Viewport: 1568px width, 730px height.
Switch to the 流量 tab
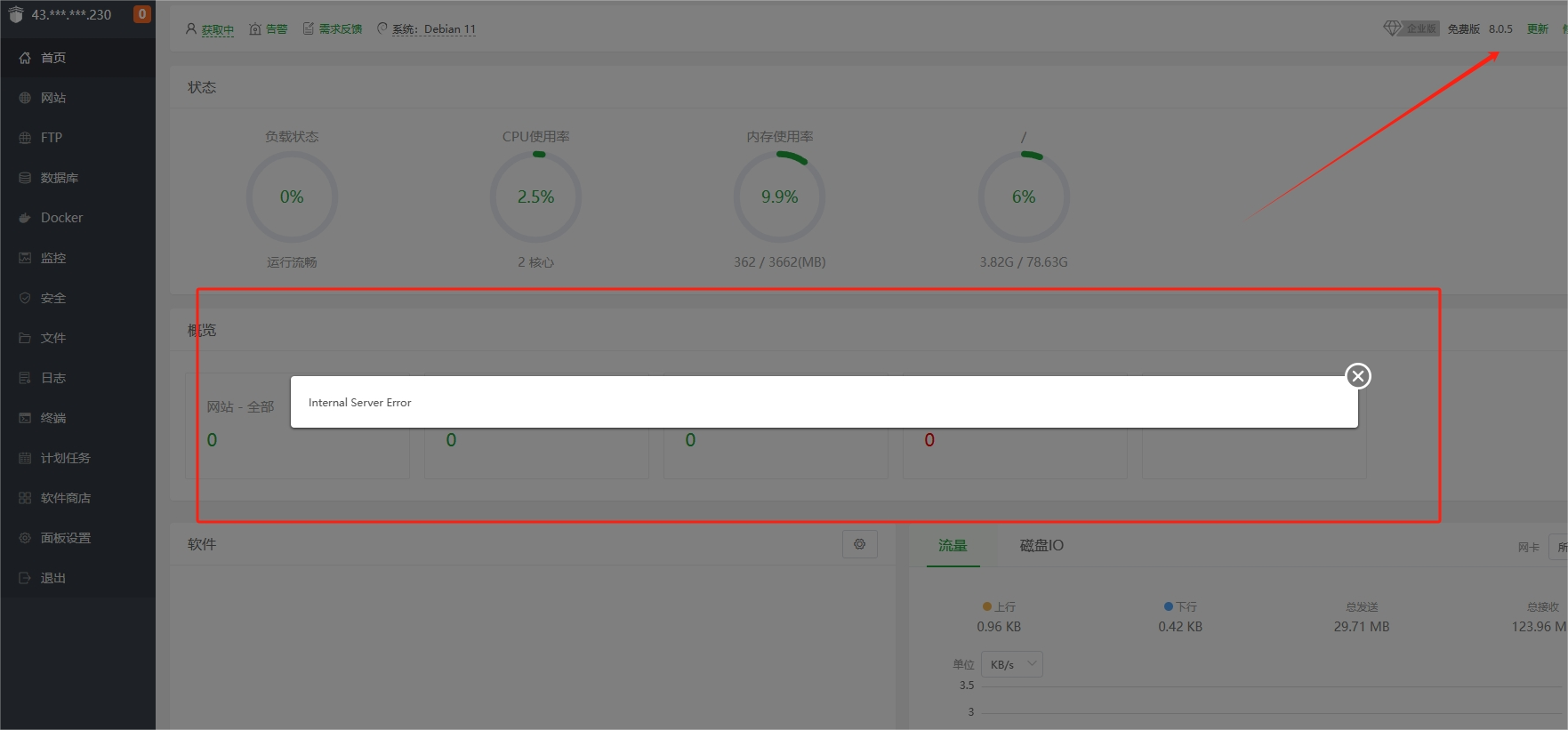click(x=953, y=546)
